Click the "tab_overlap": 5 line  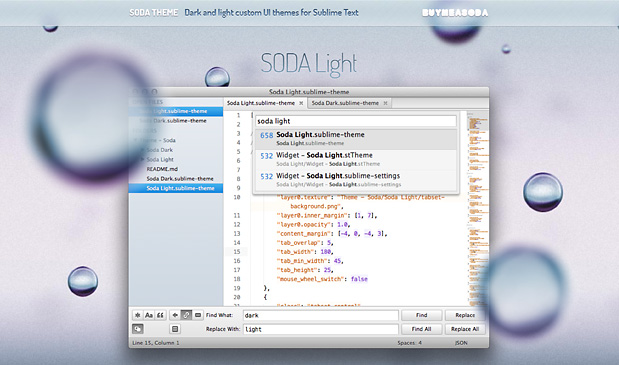(x=305, y=243)
